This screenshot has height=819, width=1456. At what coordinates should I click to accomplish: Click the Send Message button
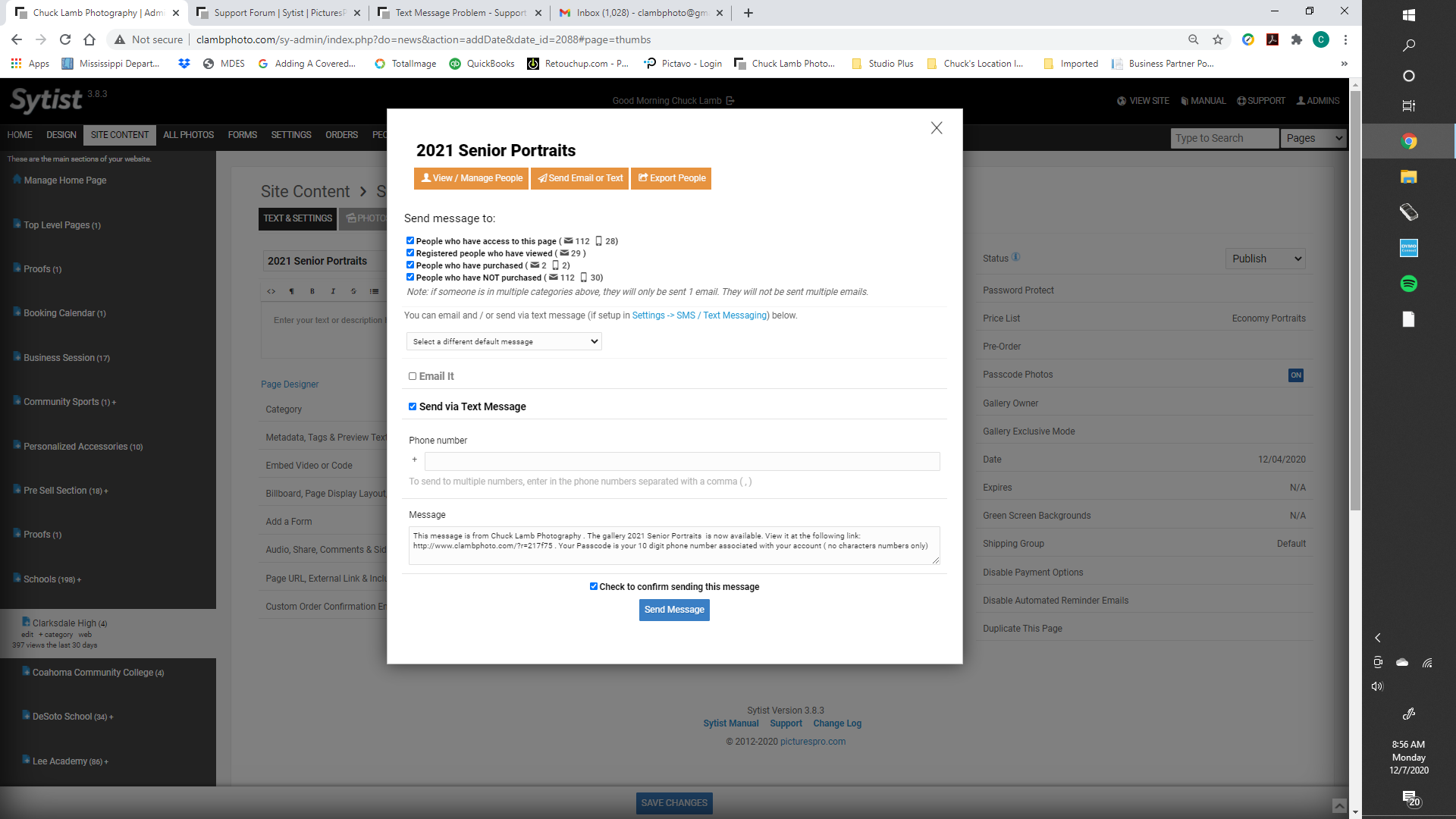click(674, 610)
